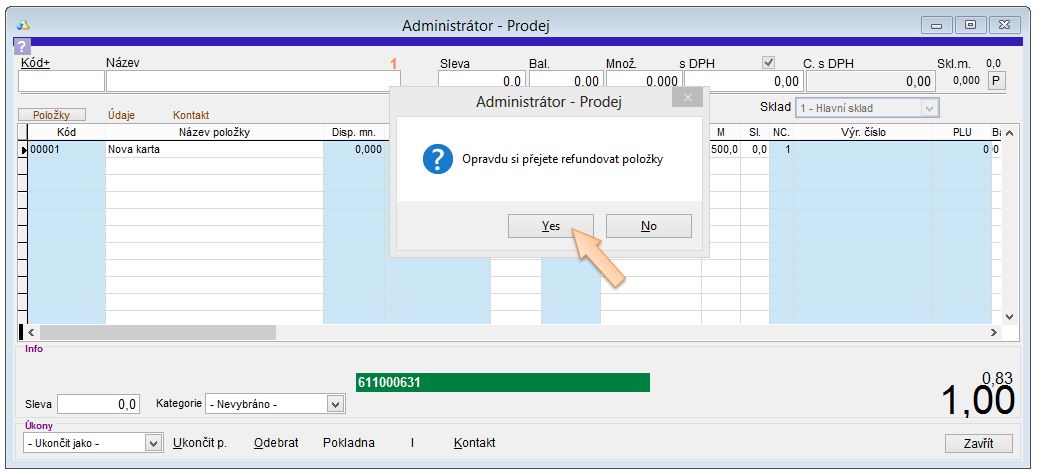
Task: Click Odebrat to remove the item
Action: coord(276,443)
